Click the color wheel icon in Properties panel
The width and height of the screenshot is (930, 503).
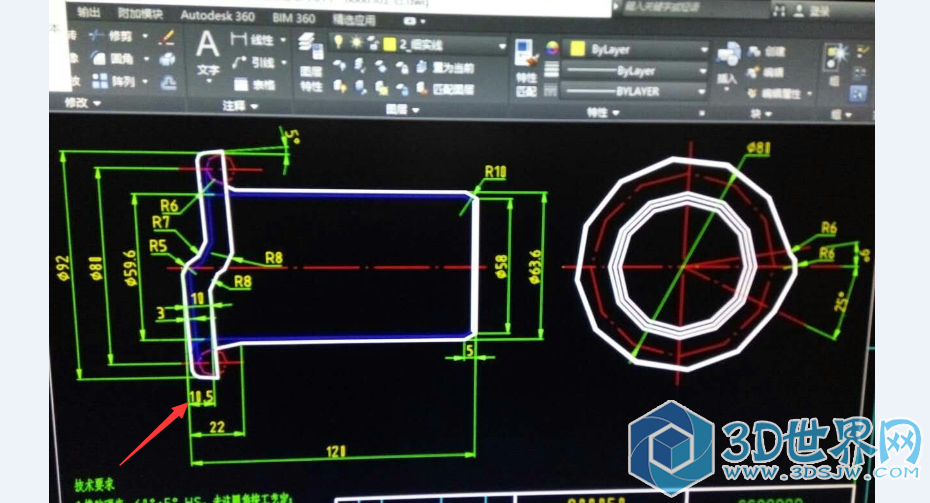pos(552,49)
